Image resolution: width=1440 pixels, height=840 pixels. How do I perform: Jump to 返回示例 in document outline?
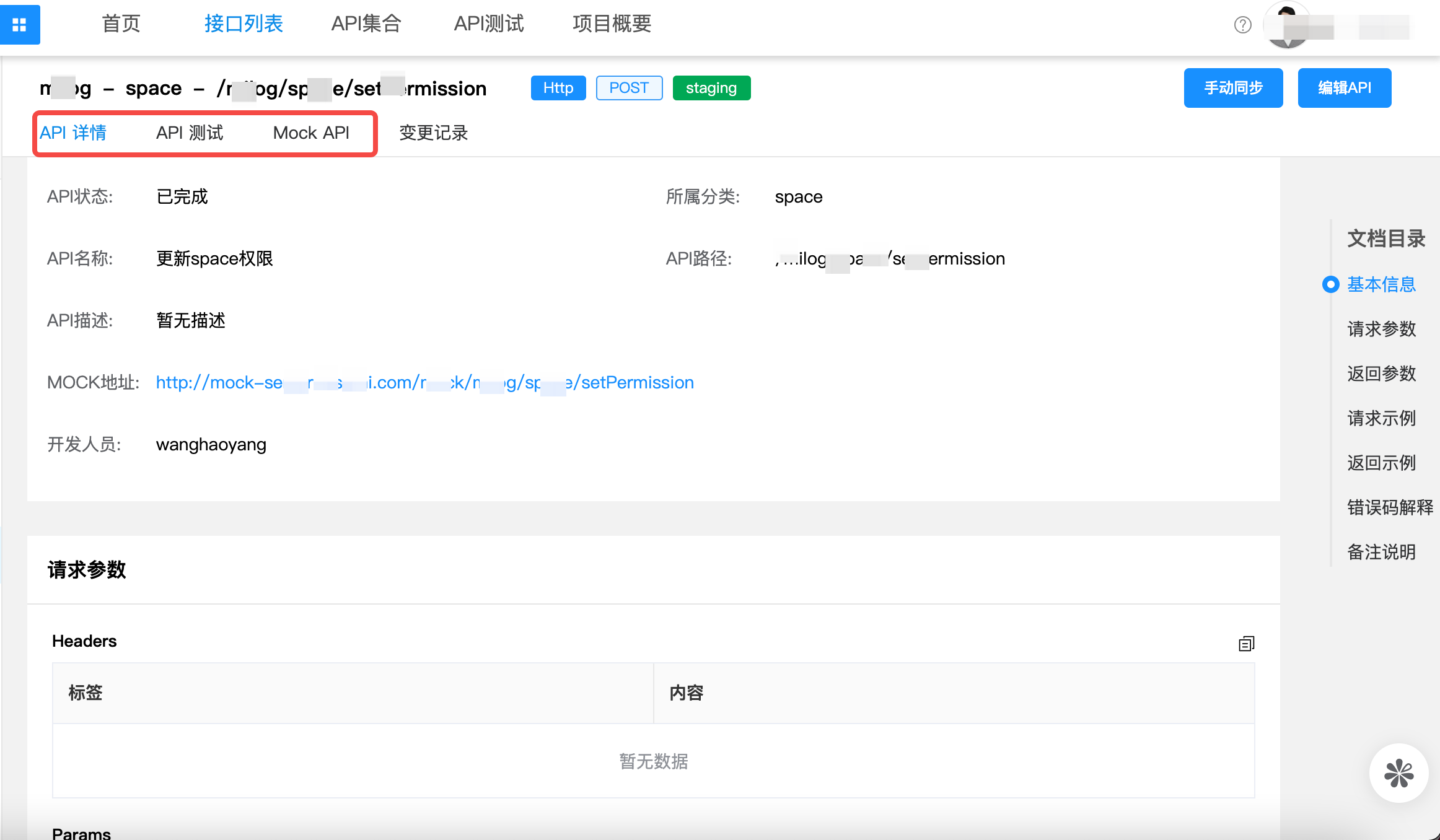pos(1381,463)
